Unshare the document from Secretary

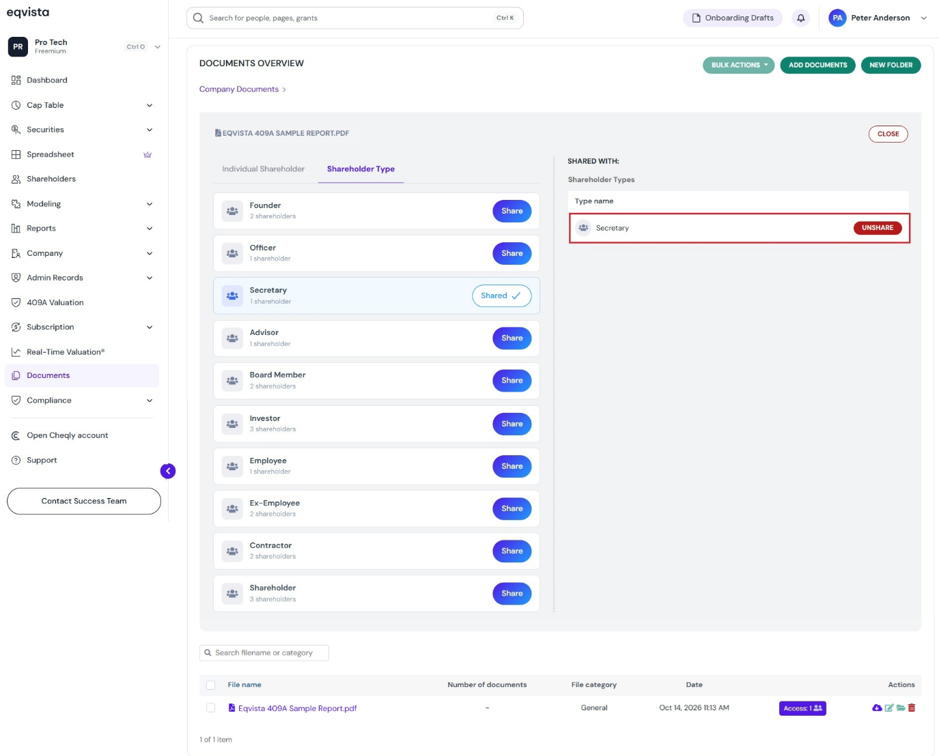[877, 228]
